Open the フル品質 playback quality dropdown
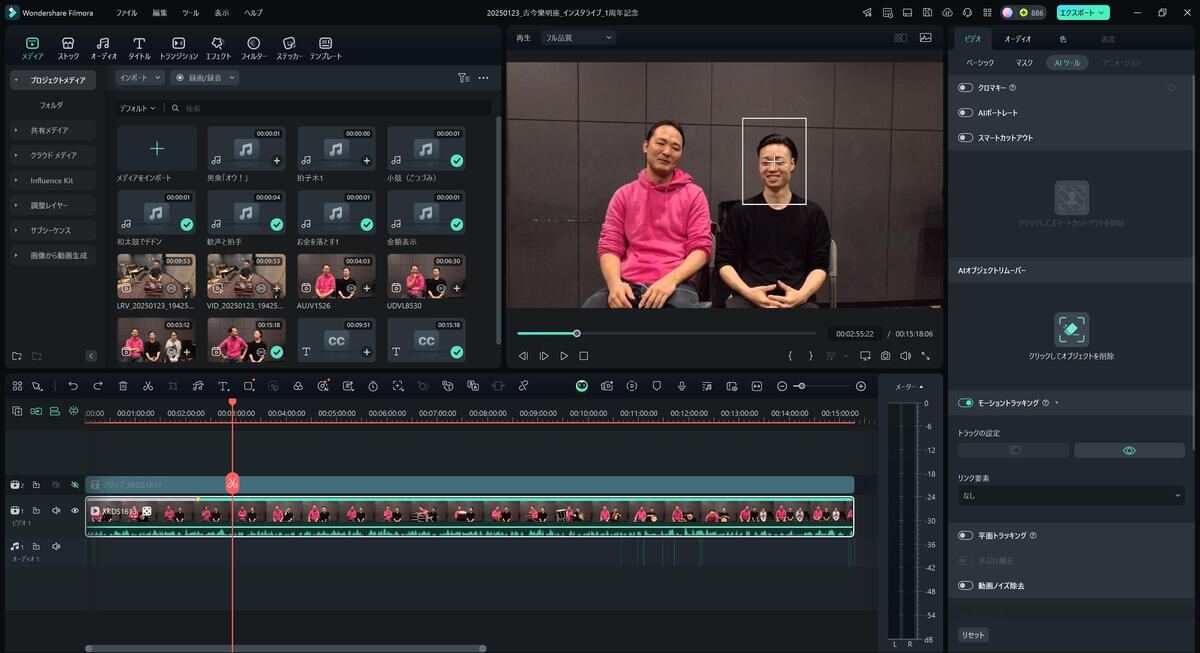The height and width of the screenshot is (653, 1200). pos(578,38)
